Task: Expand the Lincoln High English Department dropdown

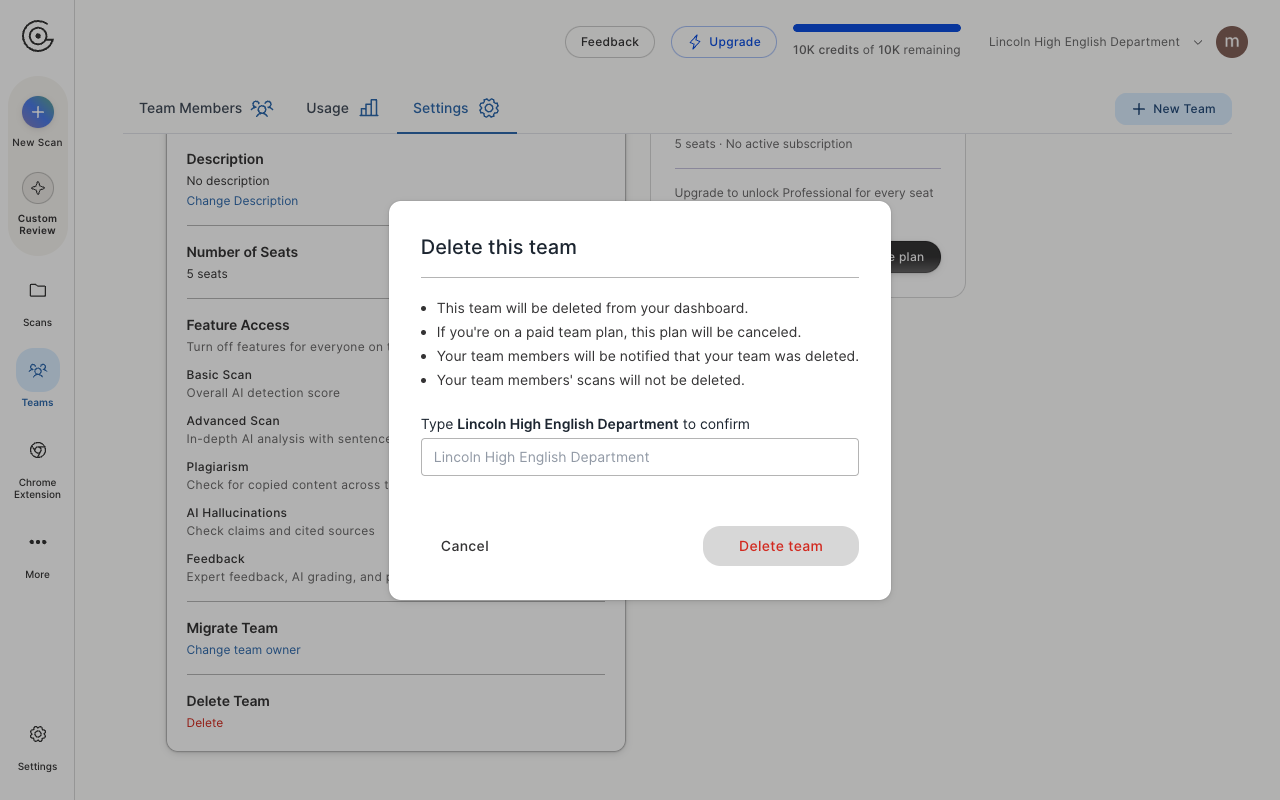Action: 1096,42
